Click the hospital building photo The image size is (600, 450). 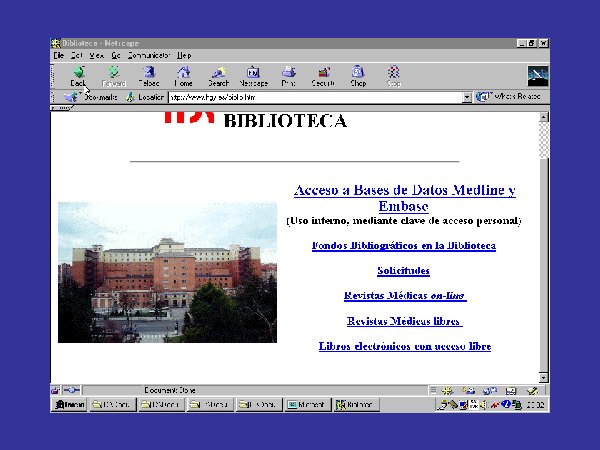point(167,272)
